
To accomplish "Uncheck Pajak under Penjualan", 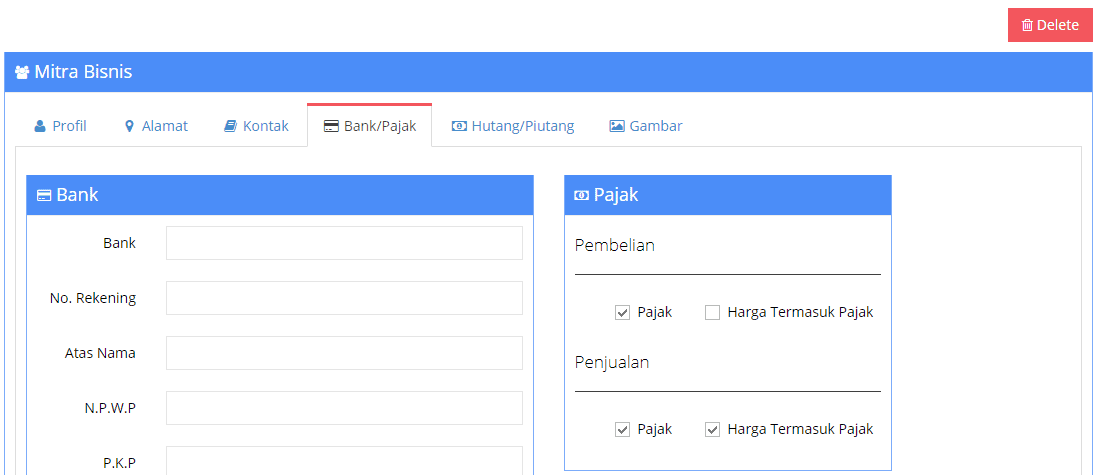I will (x=622, y=429).
